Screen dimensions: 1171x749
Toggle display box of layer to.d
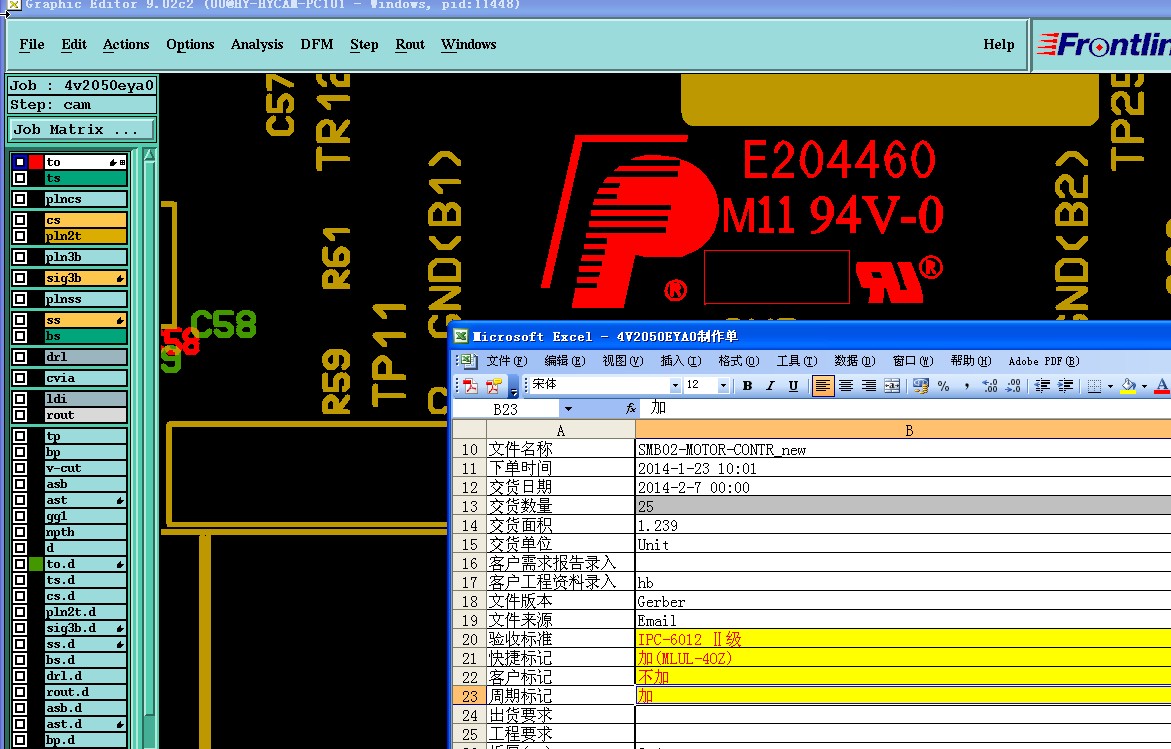click(20, 564)
